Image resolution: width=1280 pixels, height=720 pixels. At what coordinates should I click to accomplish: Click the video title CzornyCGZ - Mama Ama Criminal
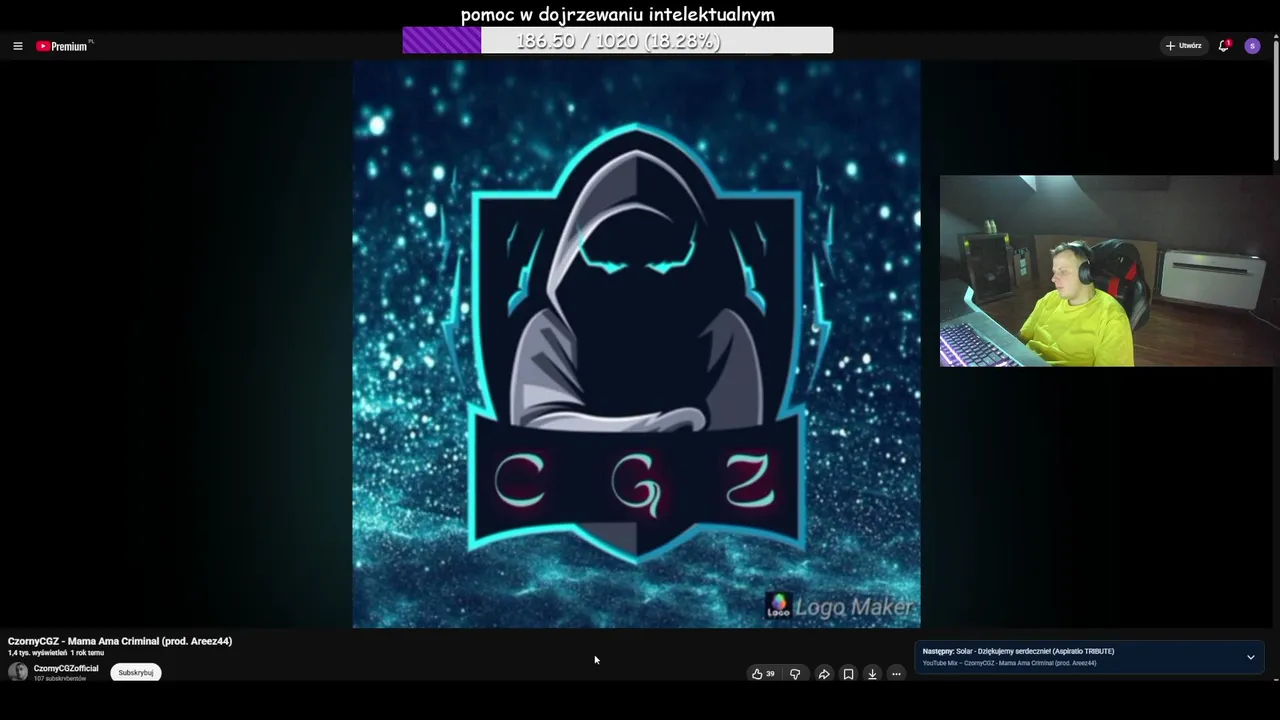120,641
